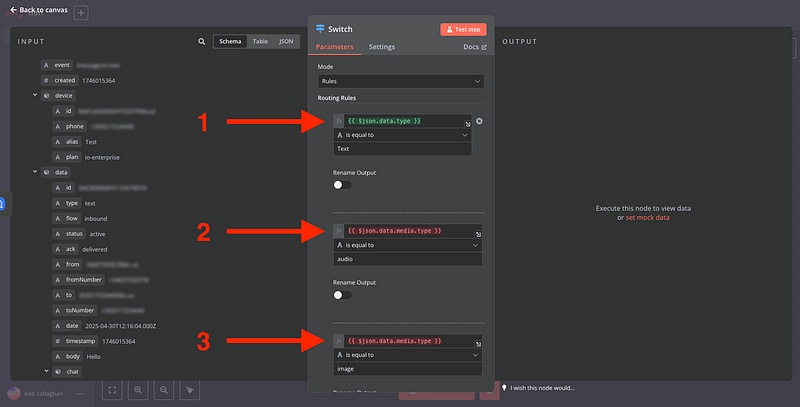
Task: Remove first routing rule with x icon
Action: pyautogui.click(x=479, y=121)
